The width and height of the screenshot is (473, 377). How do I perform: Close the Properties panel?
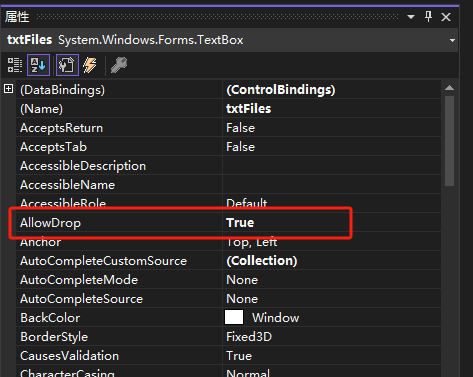(446, 17)
